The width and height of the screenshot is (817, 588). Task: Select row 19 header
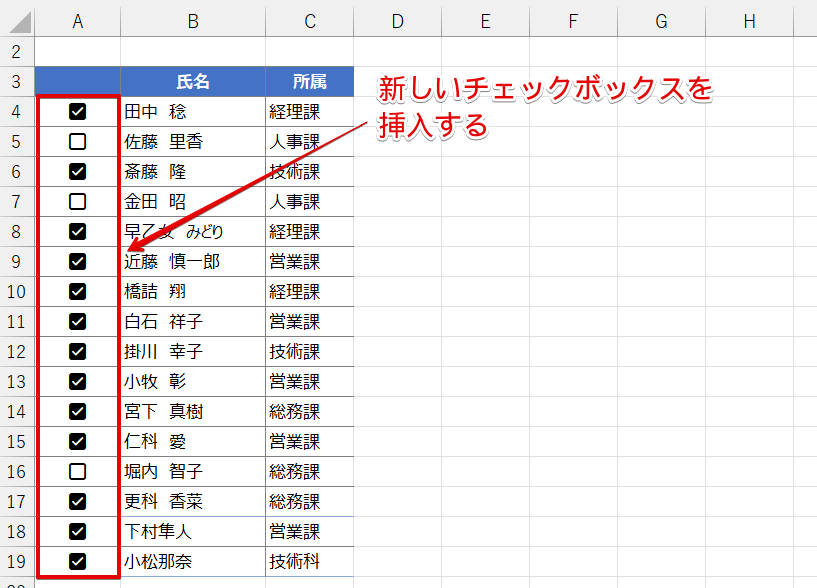coord(17,561)
